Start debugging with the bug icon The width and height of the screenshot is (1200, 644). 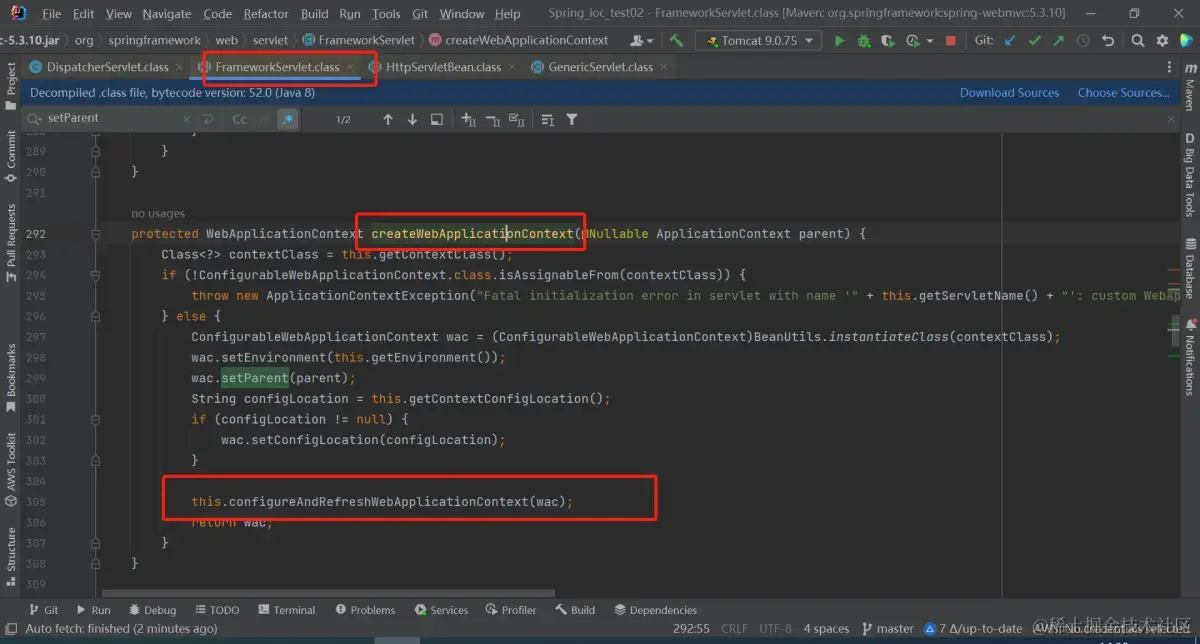coord(864,41)
